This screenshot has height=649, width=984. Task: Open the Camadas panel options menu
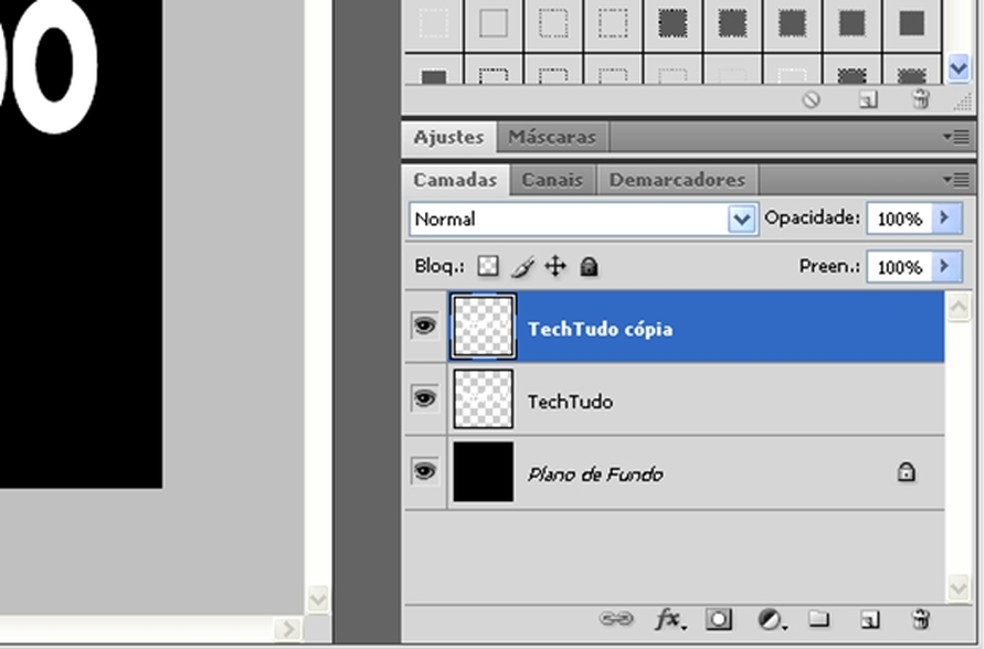(x=958, y=180)
